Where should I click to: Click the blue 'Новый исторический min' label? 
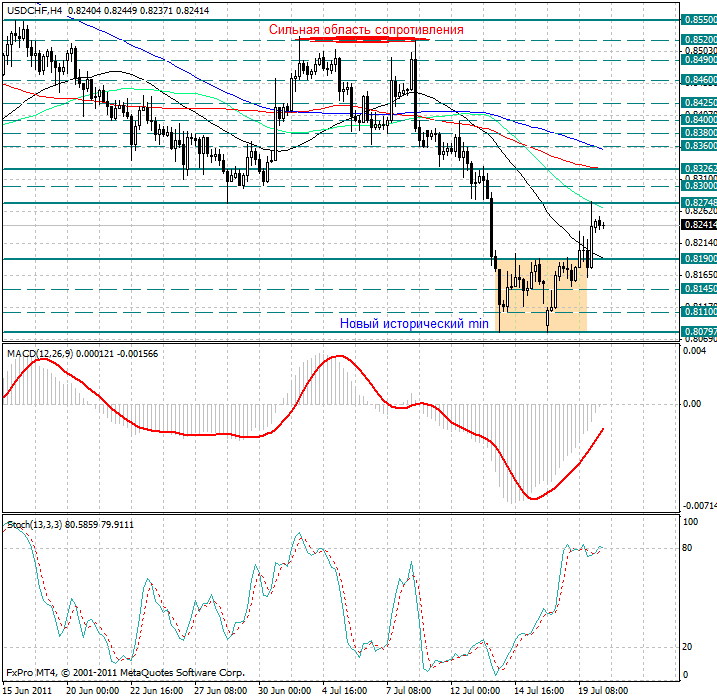(x=414, y=323)
